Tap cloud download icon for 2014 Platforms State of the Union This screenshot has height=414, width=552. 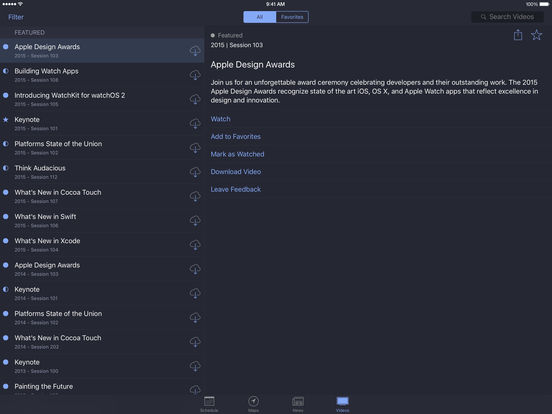195,318
